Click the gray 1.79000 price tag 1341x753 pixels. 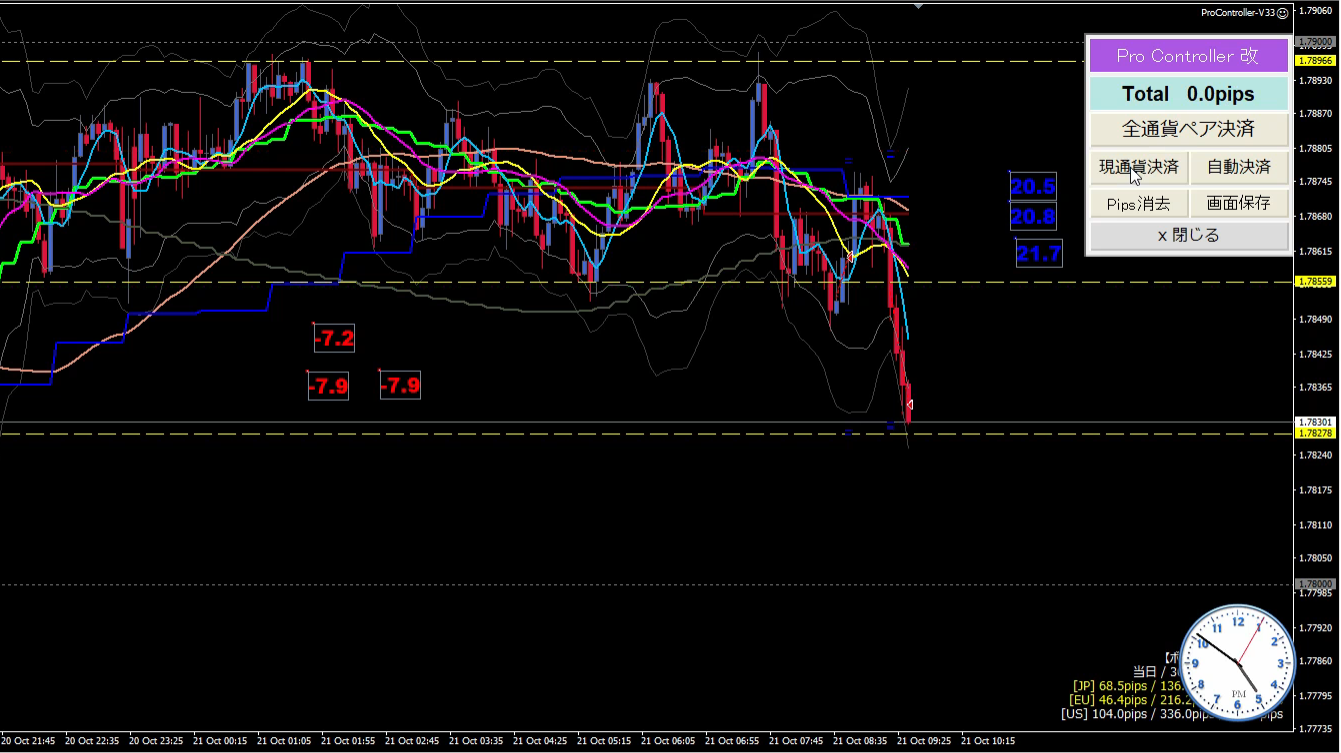(x=1314, y=43)
